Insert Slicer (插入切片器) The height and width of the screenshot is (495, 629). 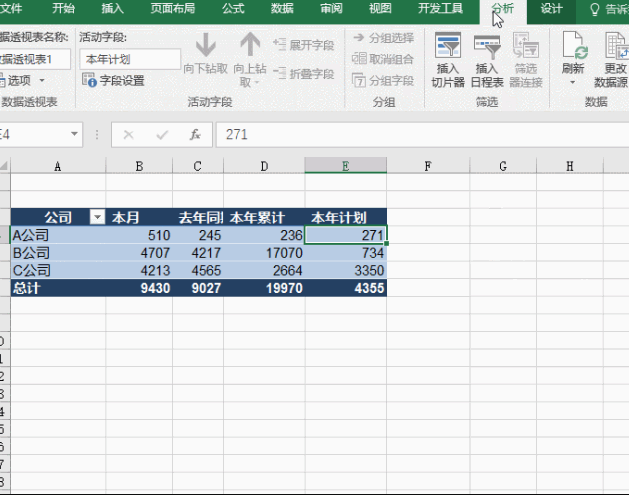448,60
